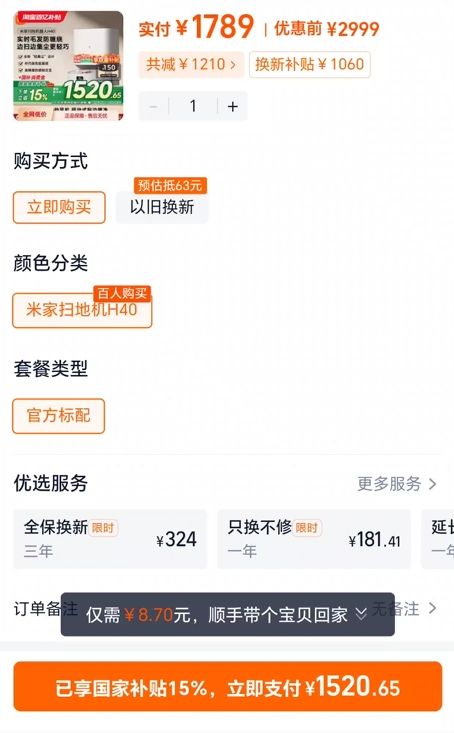Click the chevron next to 更多服务

click(432, 484)
